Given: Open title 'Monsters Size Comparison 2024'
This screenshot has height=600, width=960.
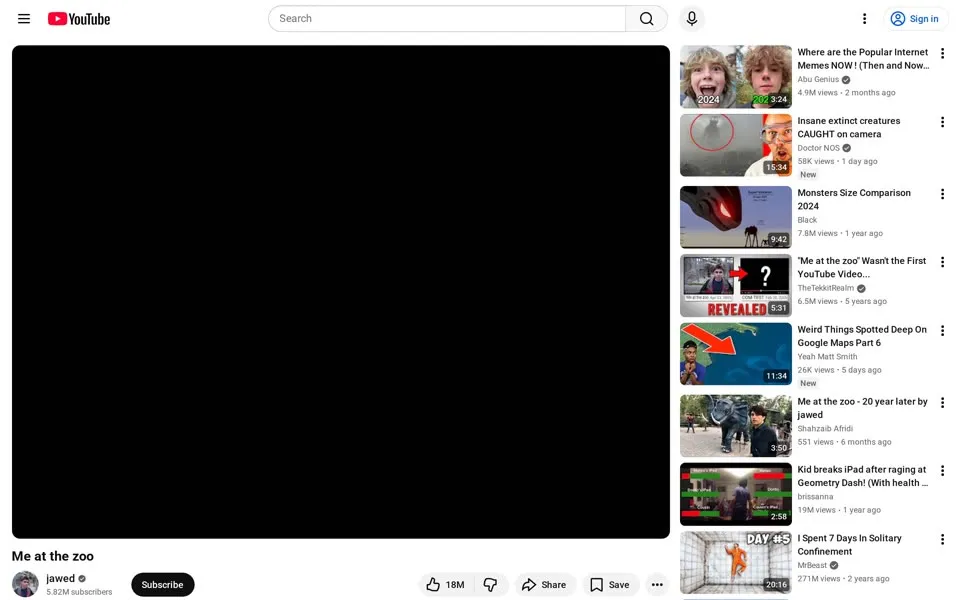Looking at the screenshot, I should (x=854, y=200).
